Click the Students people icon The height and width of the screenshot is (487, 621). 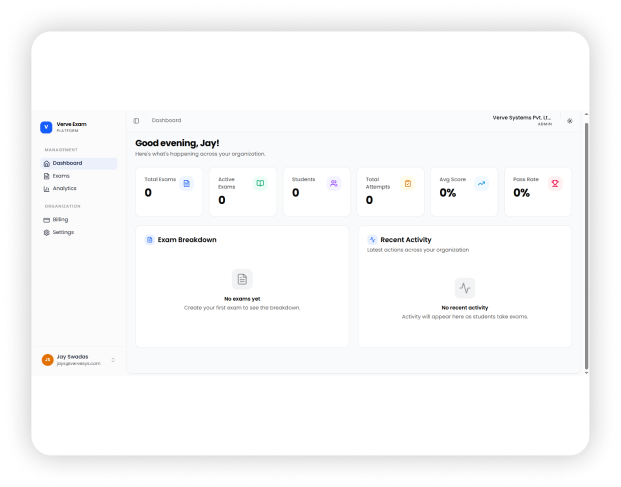pyautogui.click(x=334, y=184)
